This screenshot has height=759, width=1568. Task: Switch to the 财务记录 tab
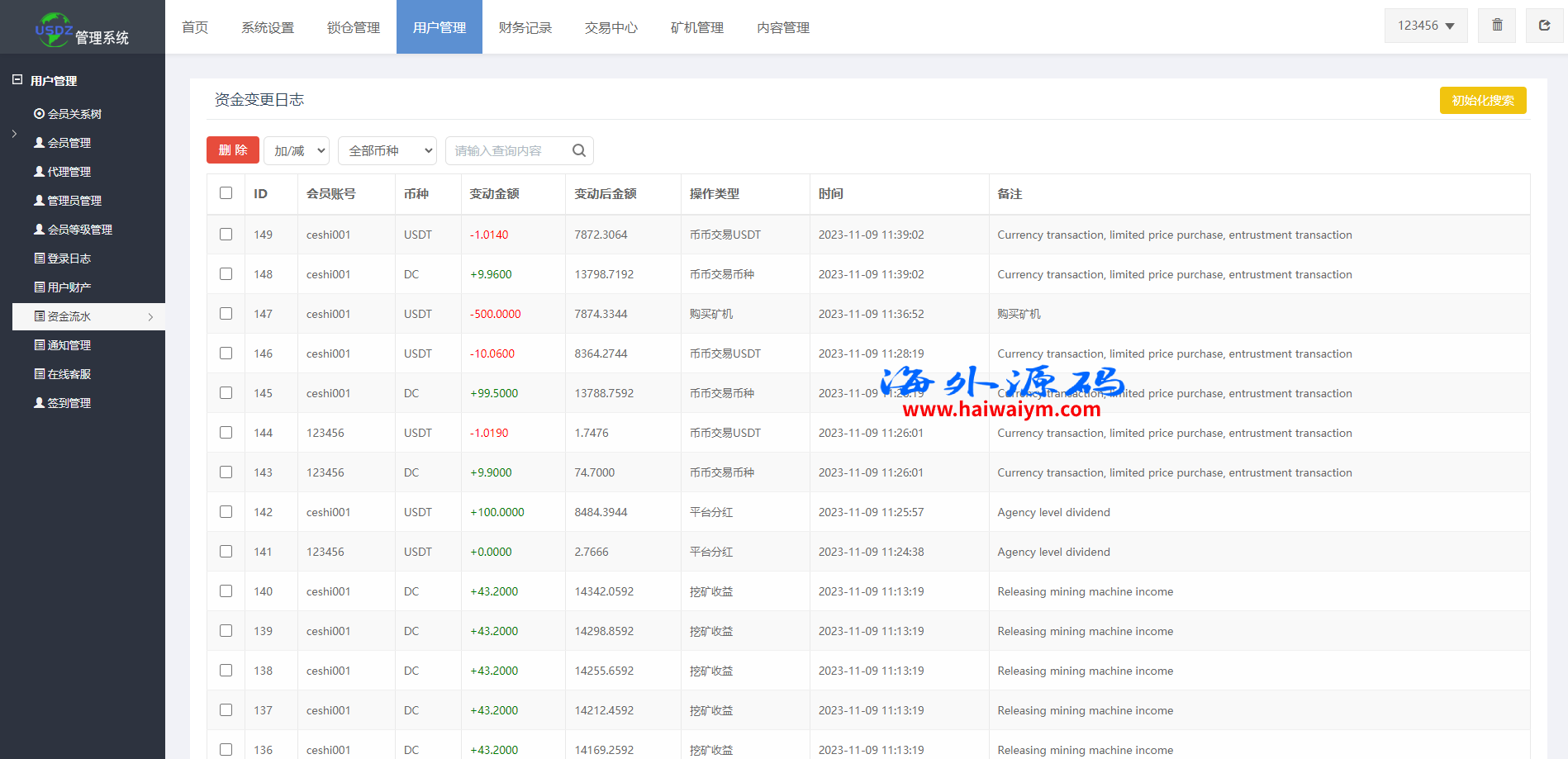[x=525, y=27]
